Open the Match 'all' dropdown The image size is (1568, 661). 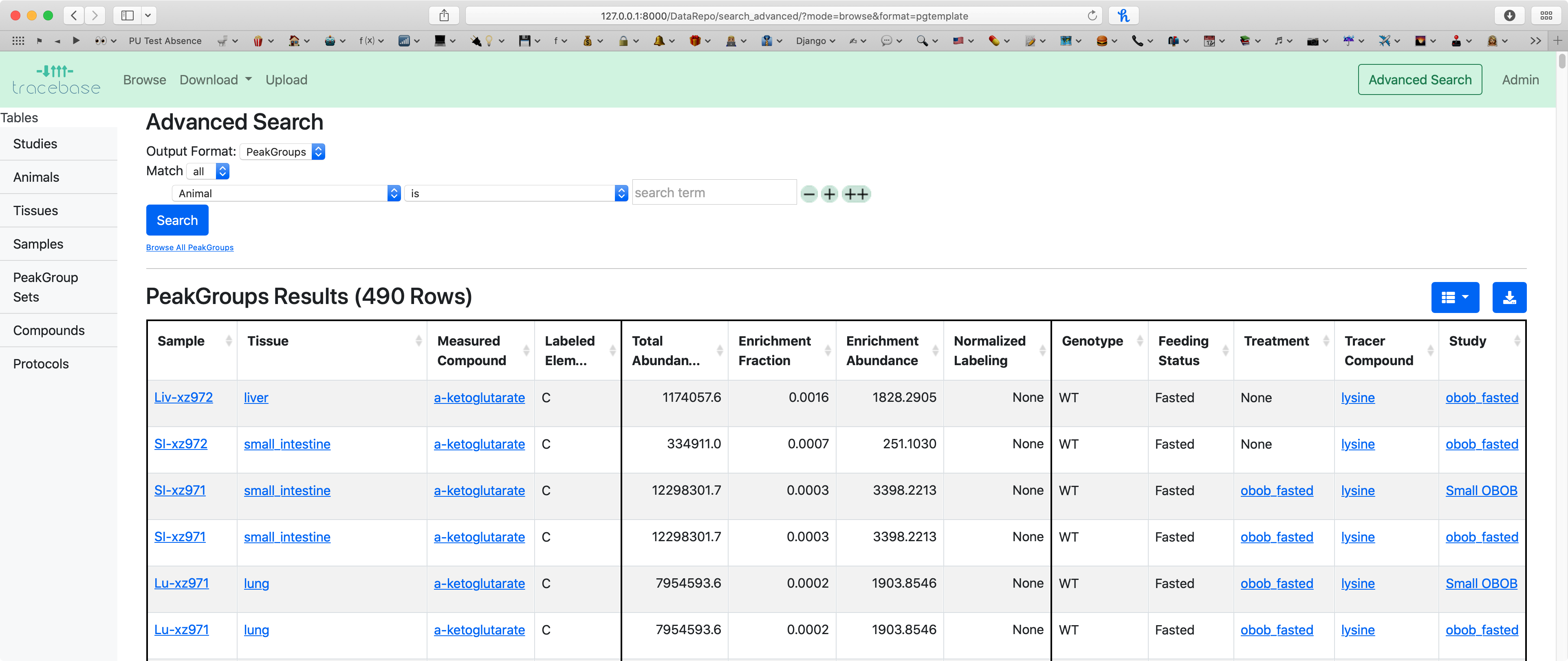tap(207, 171)
